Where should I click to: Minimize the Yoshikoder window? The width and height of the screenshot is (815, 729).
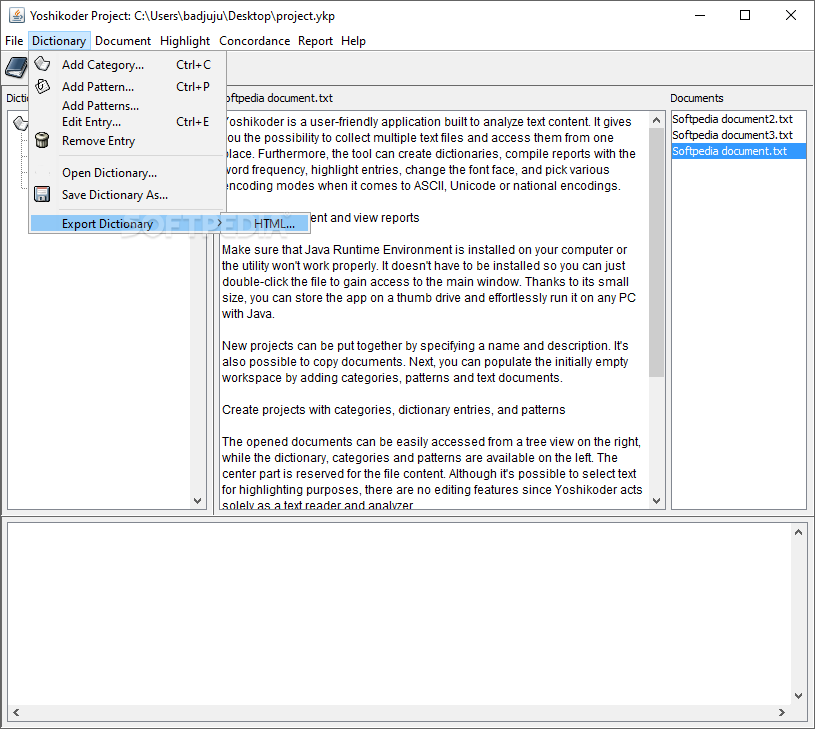[700, 16]
